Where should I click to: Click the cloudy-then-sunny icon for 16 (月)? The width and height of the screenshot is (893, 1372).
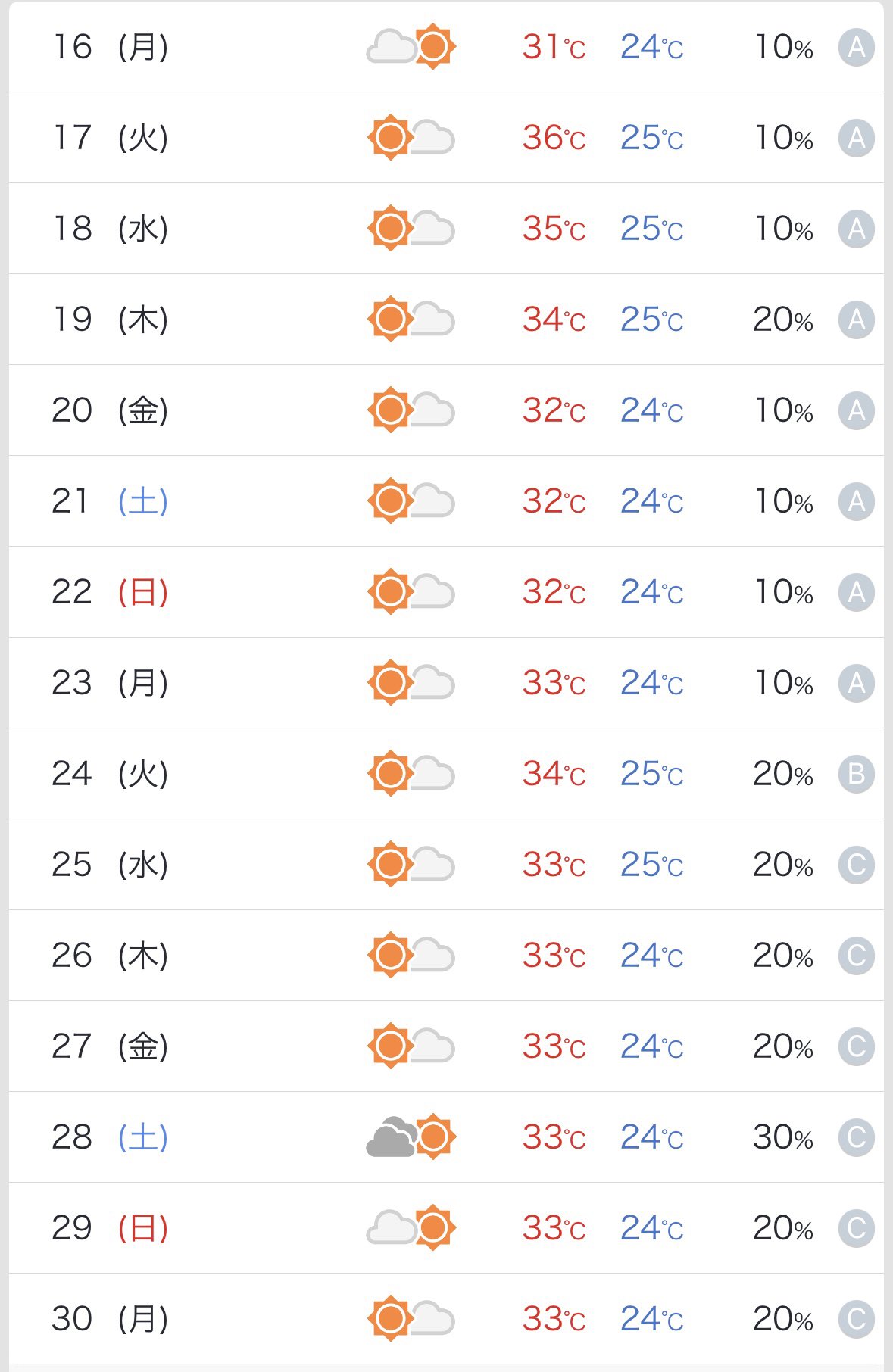[x=411, y=47]
